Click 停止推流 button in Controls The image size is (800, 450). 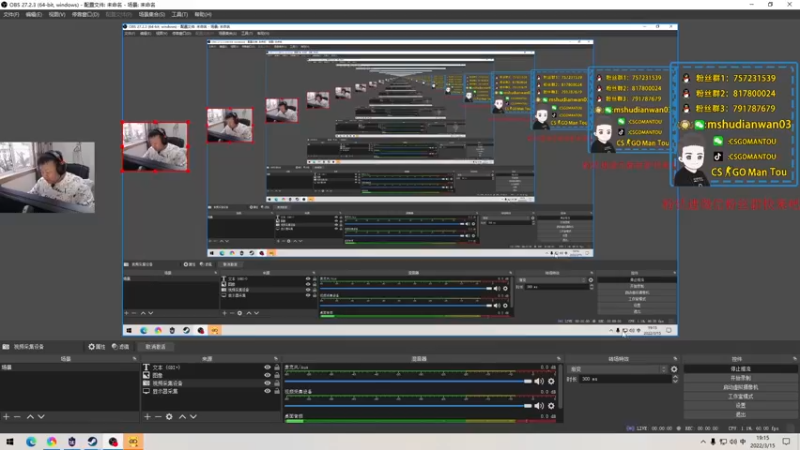740,369
